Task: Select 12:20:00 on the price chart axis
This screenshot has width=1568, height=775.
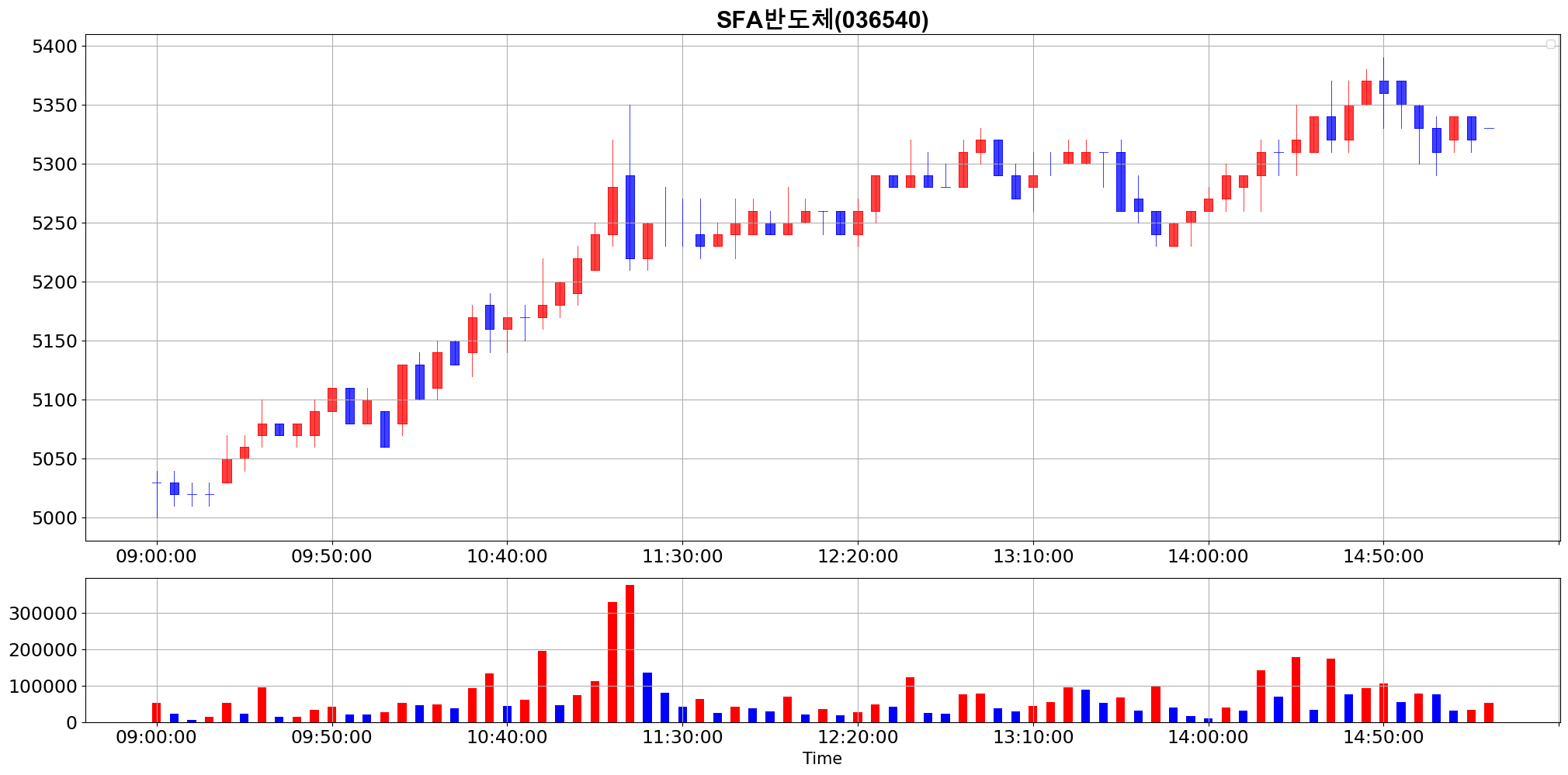Action: pos(858,556)
